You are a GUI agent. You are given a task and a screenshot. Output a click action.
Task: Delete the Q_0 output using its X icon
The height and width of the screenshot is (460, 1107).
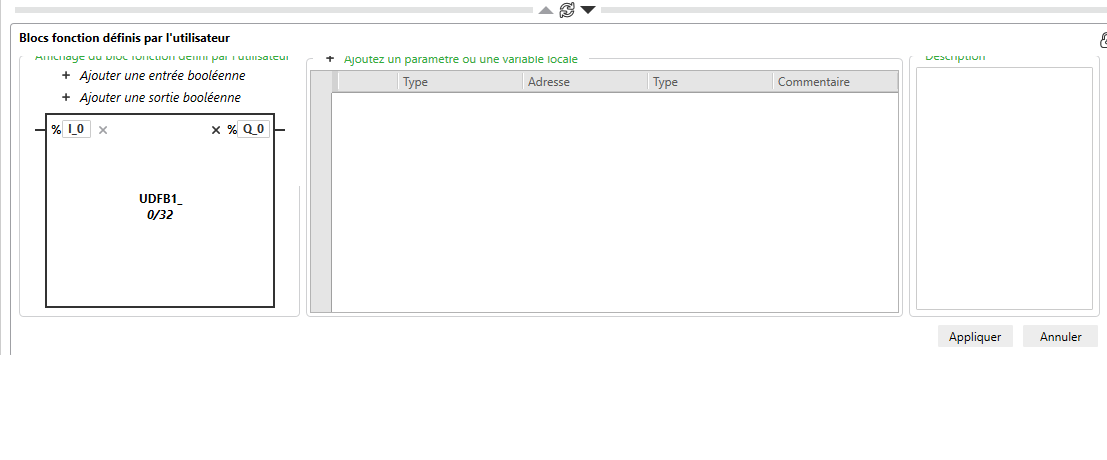216,130
